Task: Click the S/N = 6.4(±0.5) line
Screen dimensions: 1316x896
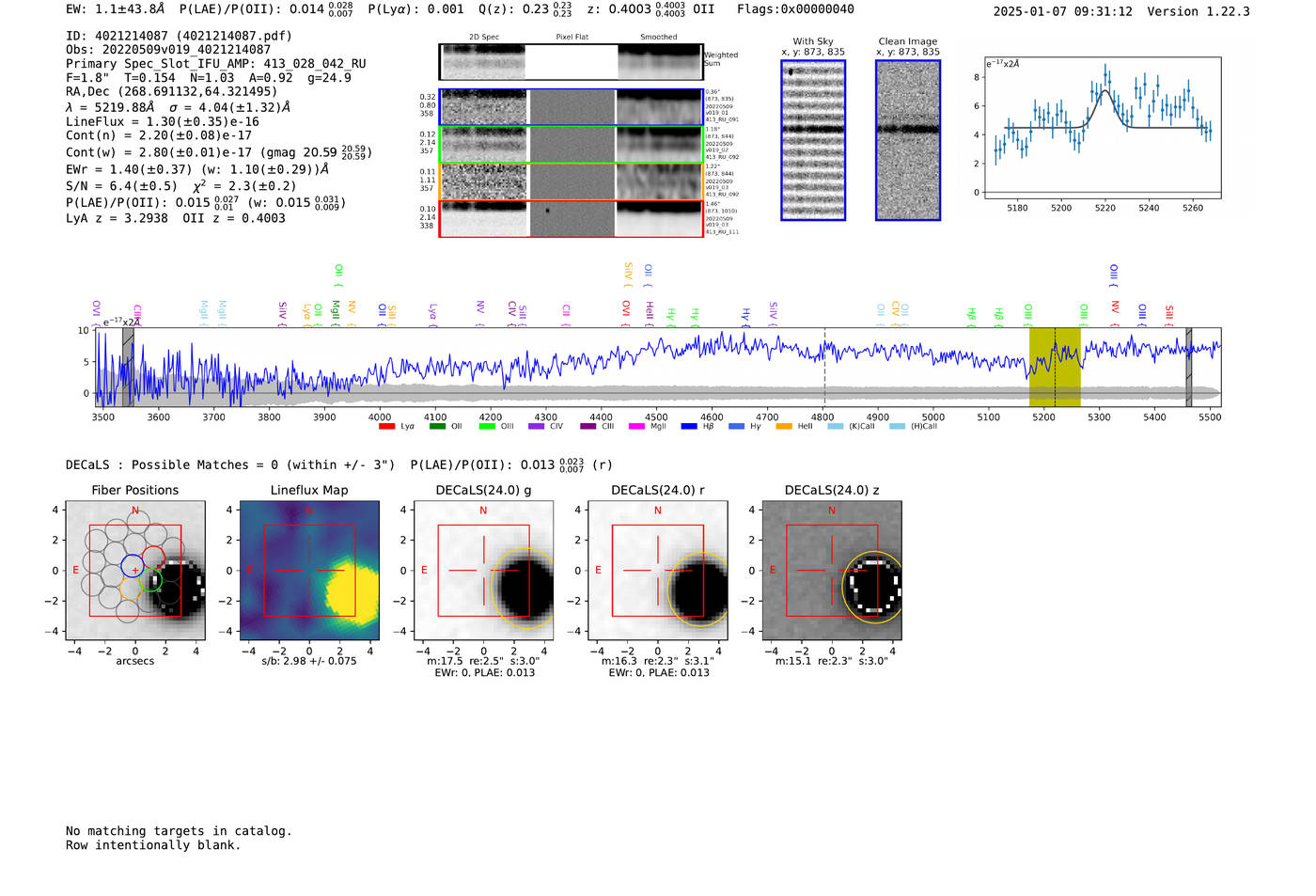Action: click(181, 186)
